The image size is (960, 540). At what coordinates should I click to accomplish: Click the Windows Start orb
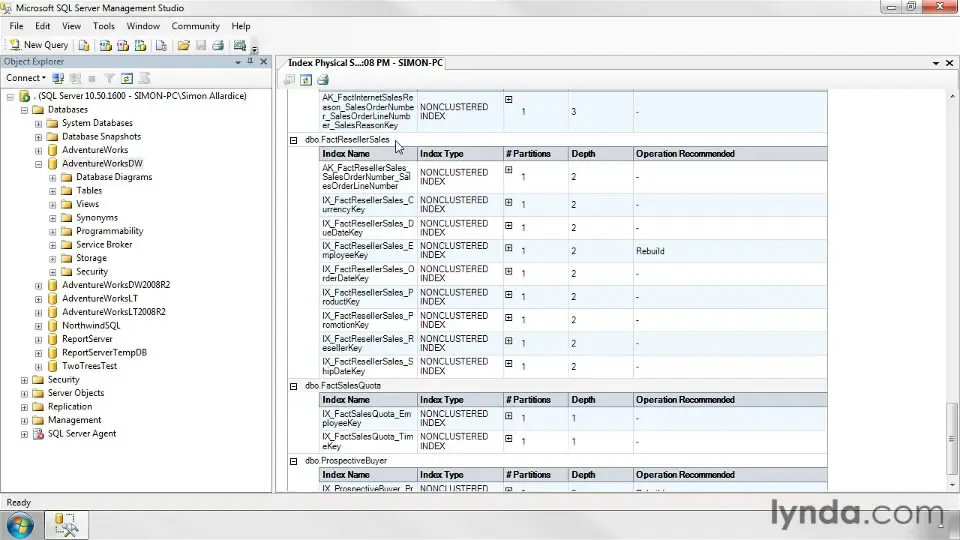(20, 526)
